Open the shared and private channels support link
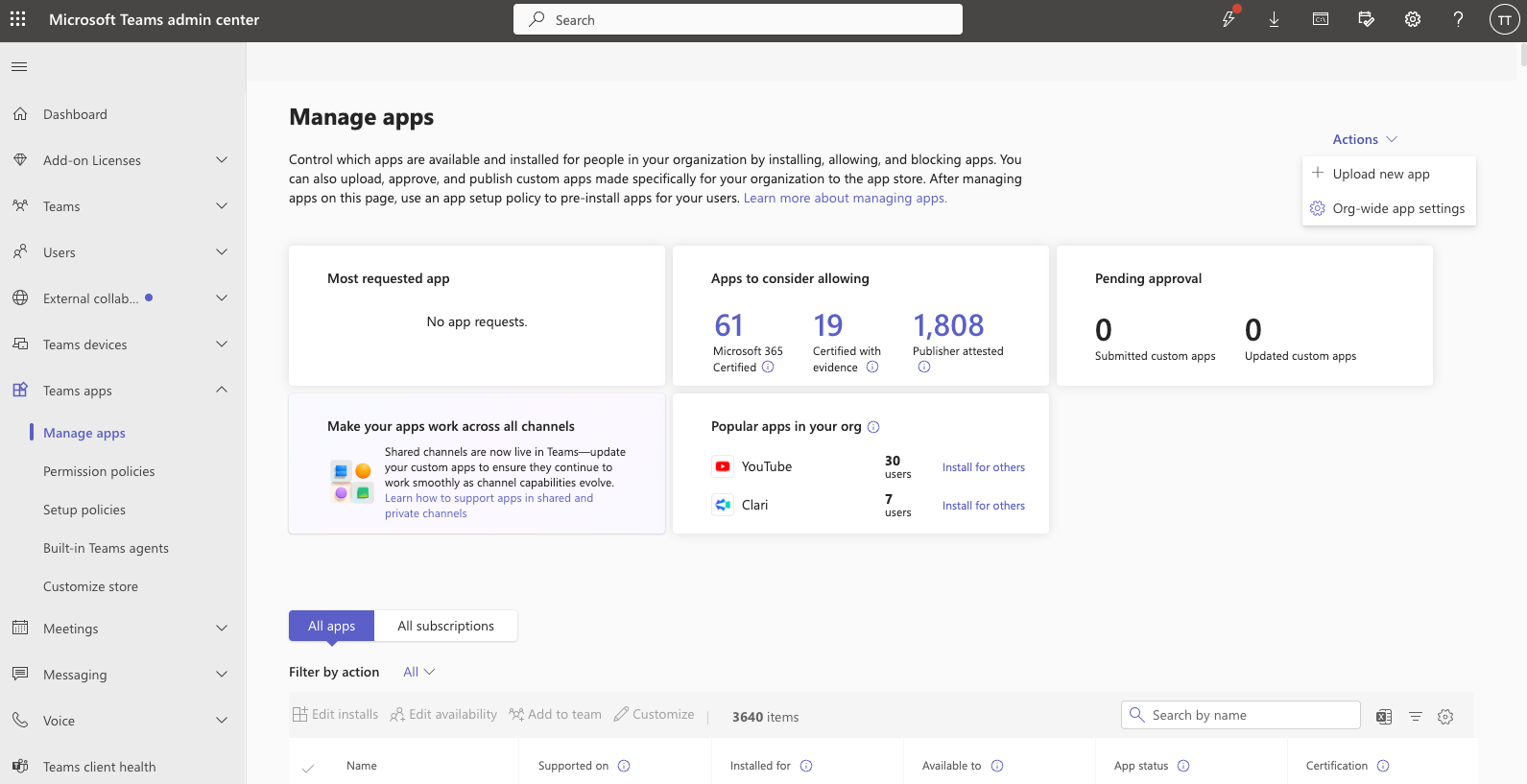 point(489,506)
